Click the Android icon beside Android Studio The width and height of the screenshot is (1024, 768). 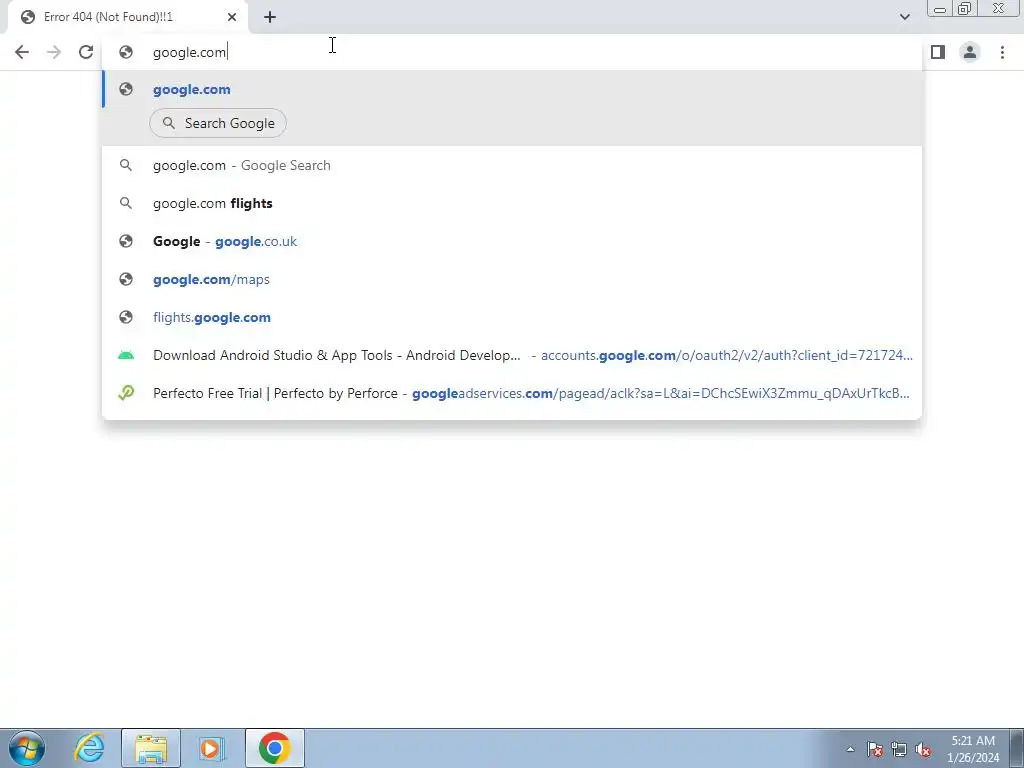[x=126, y=355]
